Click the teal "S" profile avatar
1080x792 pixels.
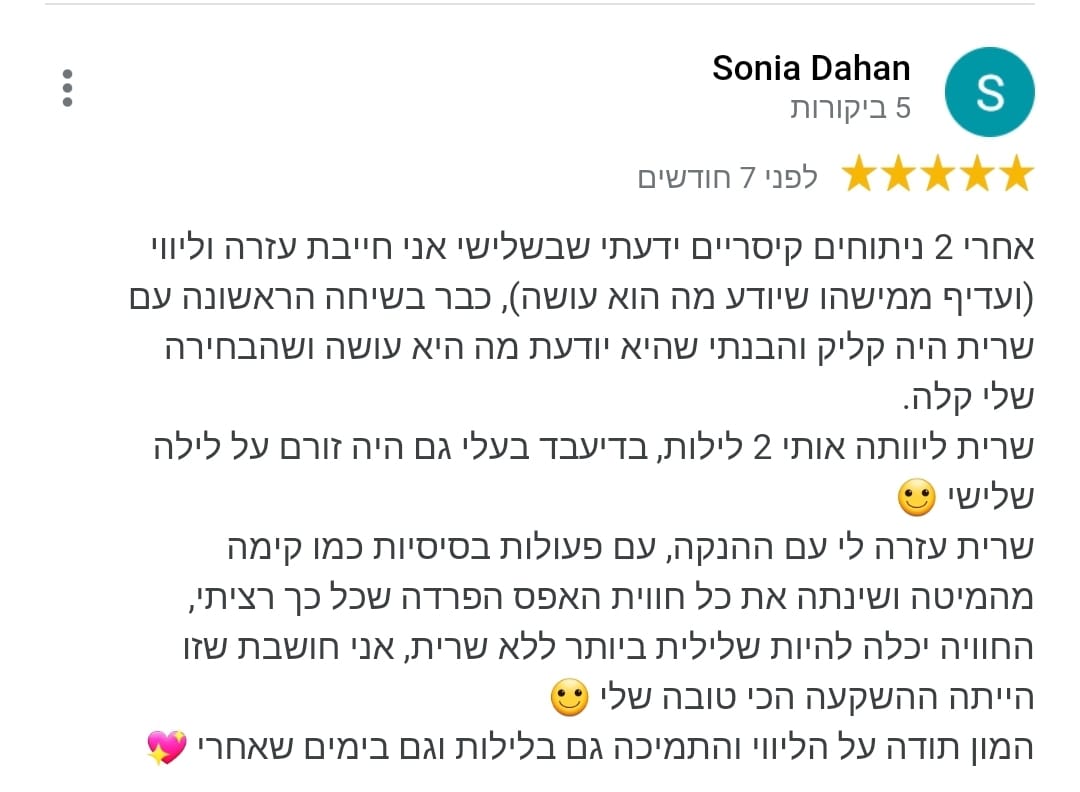pyautogui.click(x=989, y=92)
